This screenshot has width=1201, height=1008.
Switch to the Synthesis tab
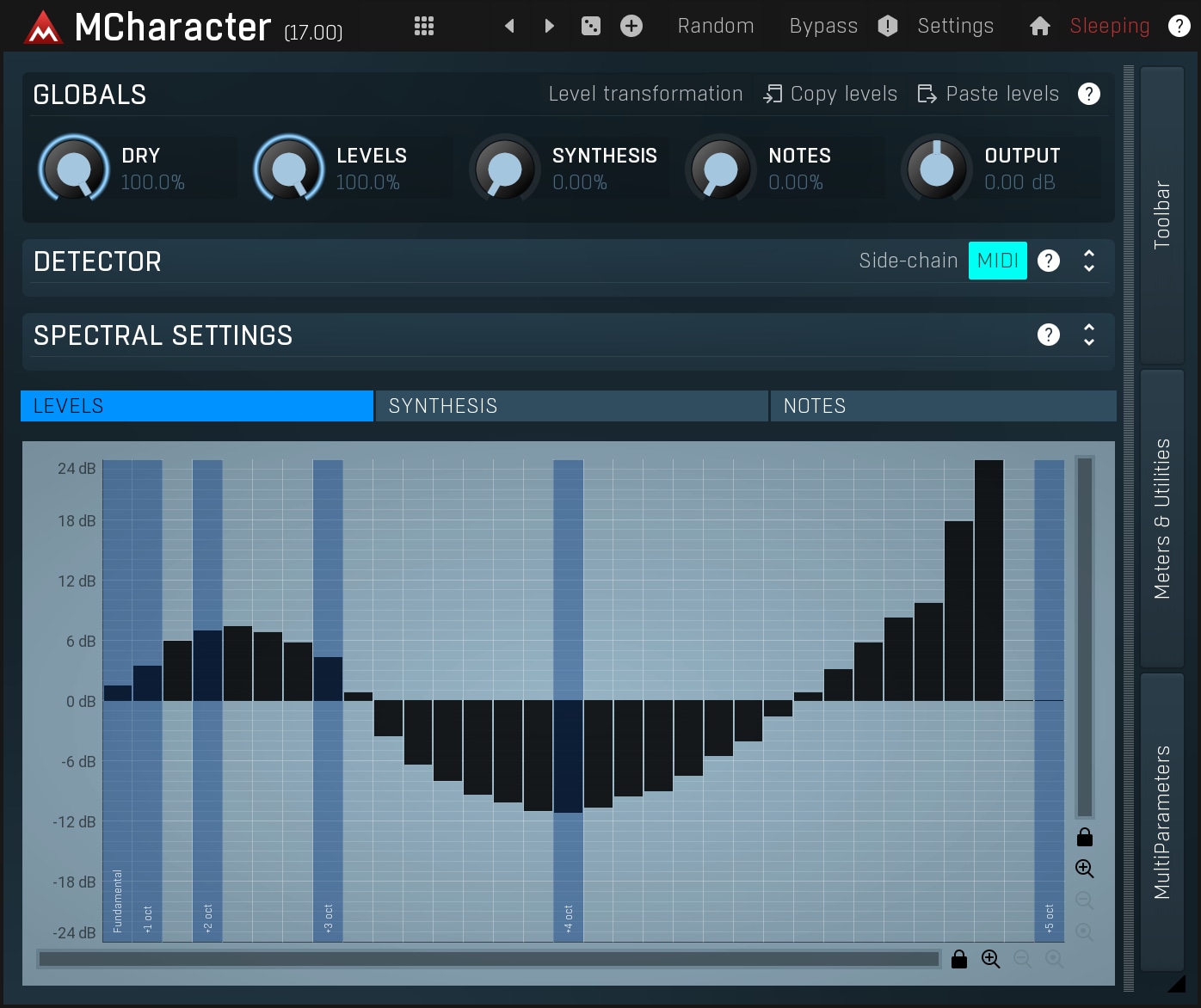(x=571, y=406)
